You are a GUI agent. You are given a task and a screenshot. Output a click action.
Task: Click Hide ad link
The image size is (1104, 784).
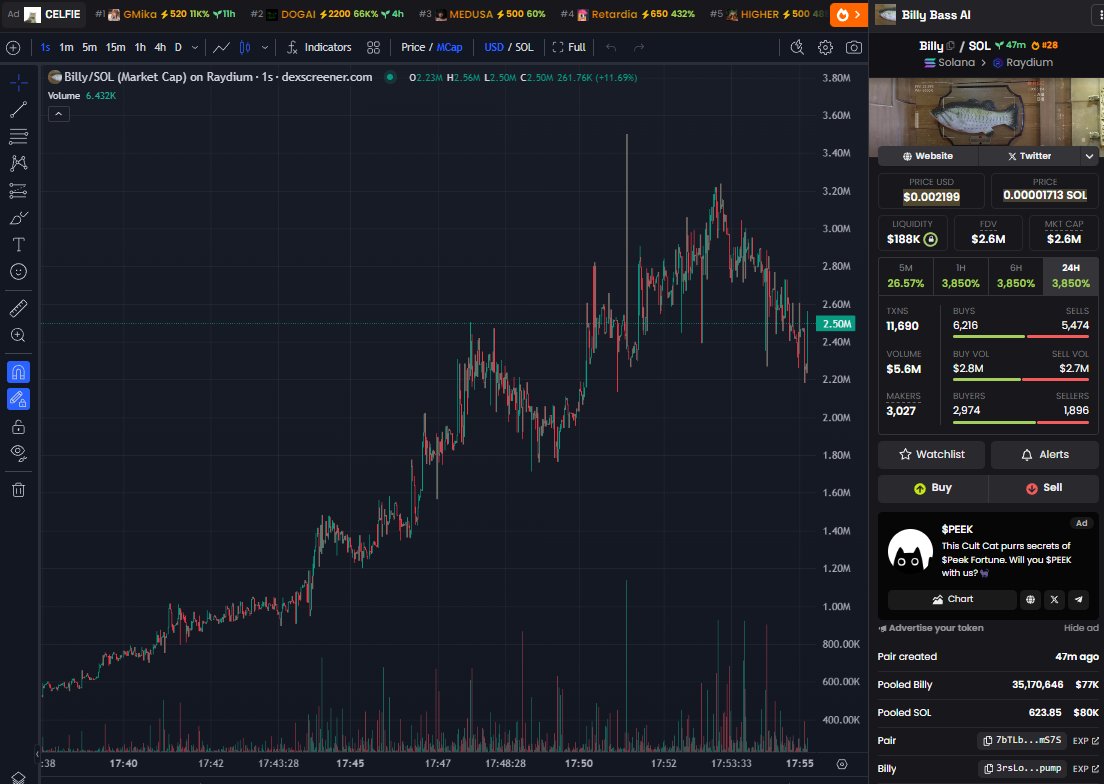coord(1081,628)
